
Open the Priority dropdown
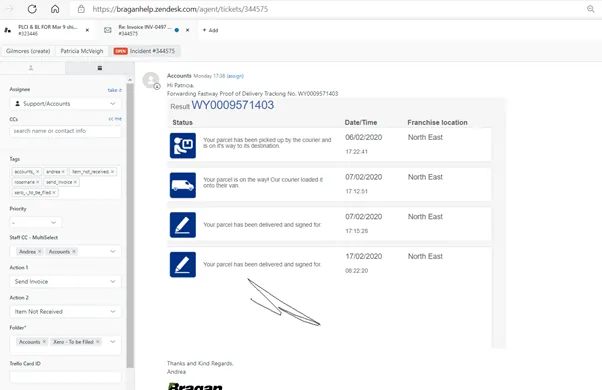coord(35,222)
